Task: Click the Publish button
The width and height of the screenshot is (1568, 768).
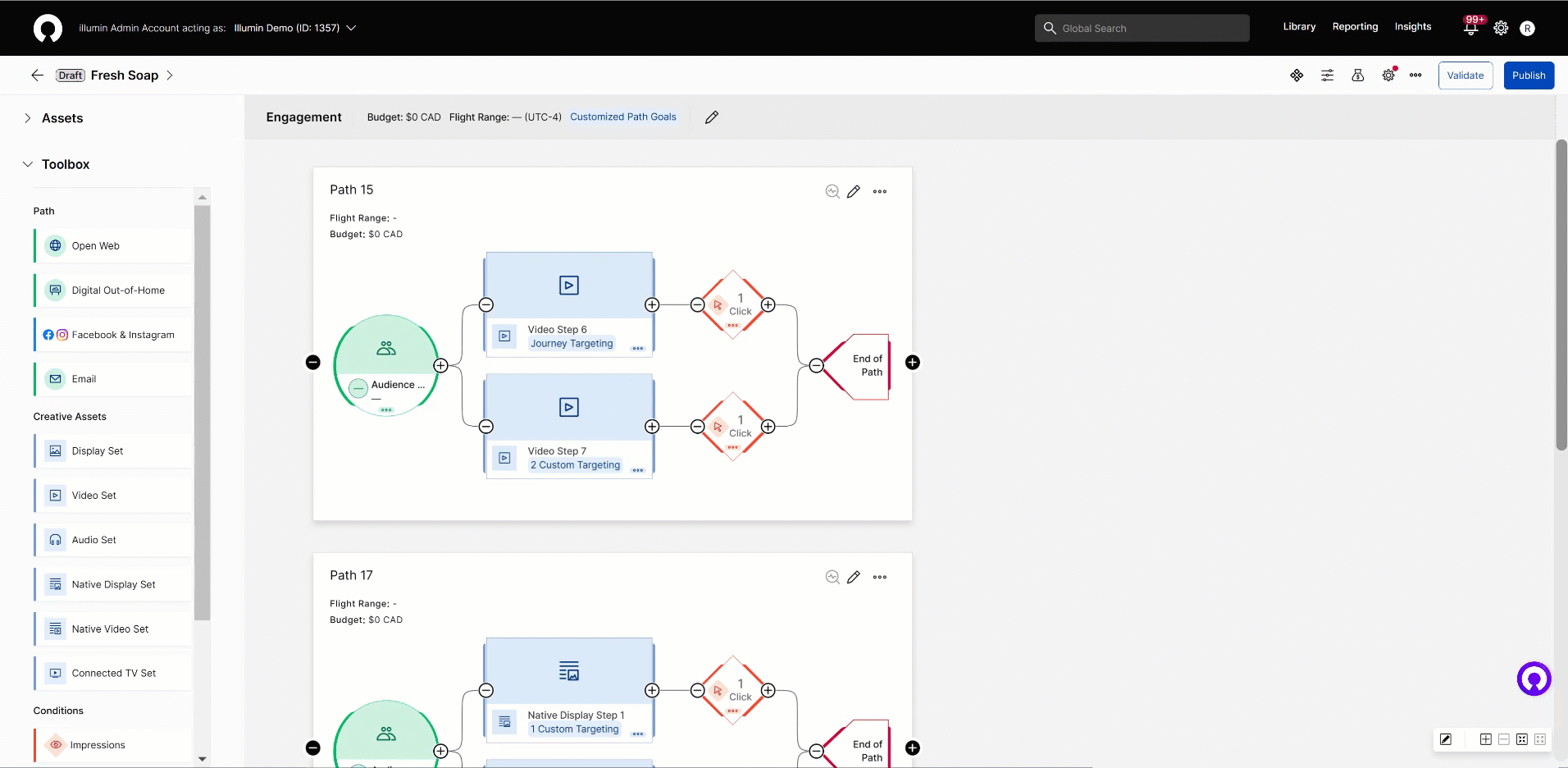Action: click(1529, 75)
